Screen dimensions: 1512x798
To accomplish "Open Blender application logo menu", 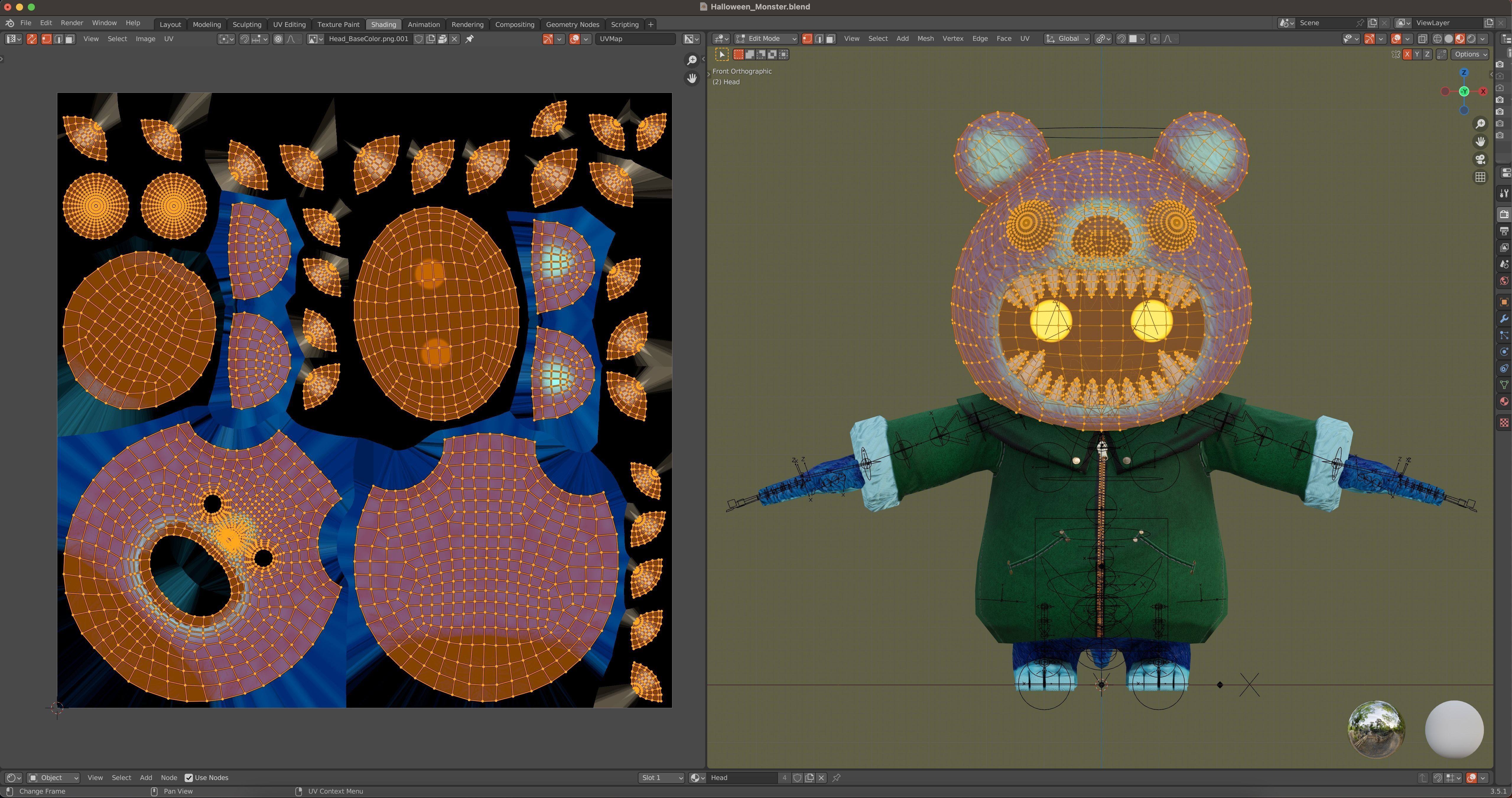I will pos(10,23).
